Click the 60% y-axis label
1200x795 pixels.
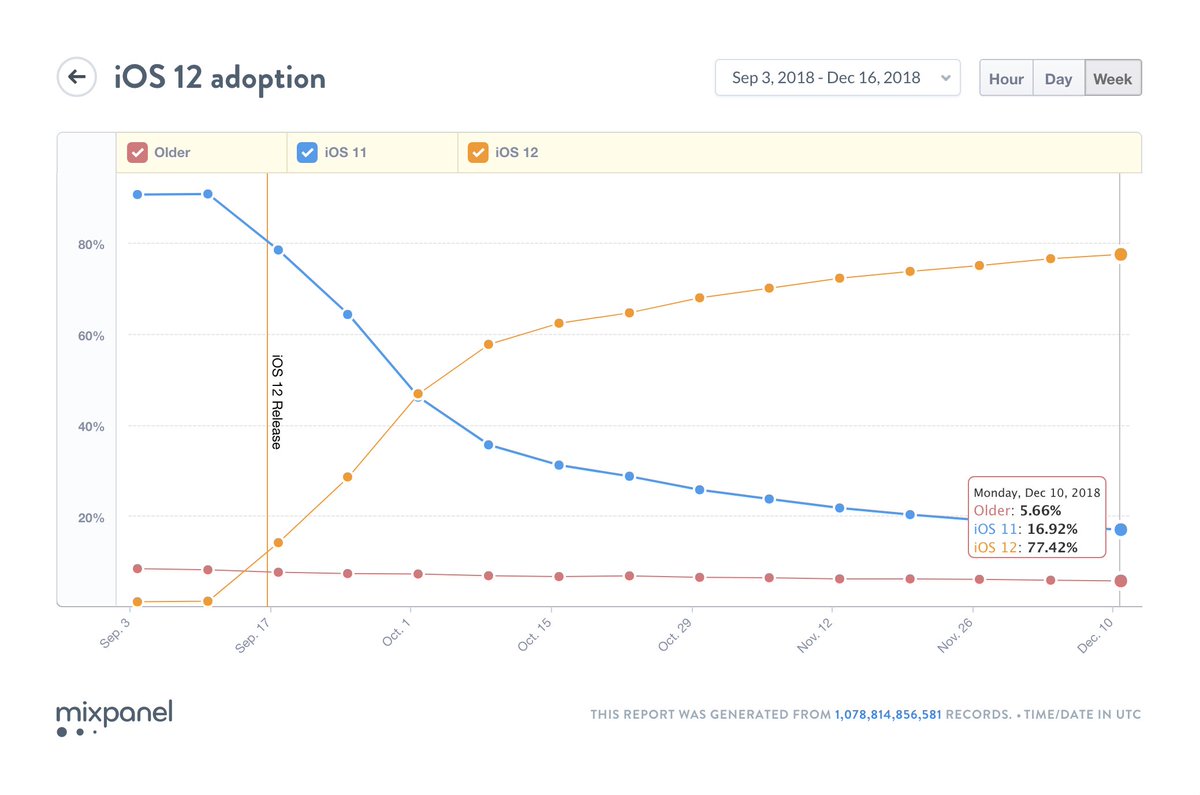(90, 335)
